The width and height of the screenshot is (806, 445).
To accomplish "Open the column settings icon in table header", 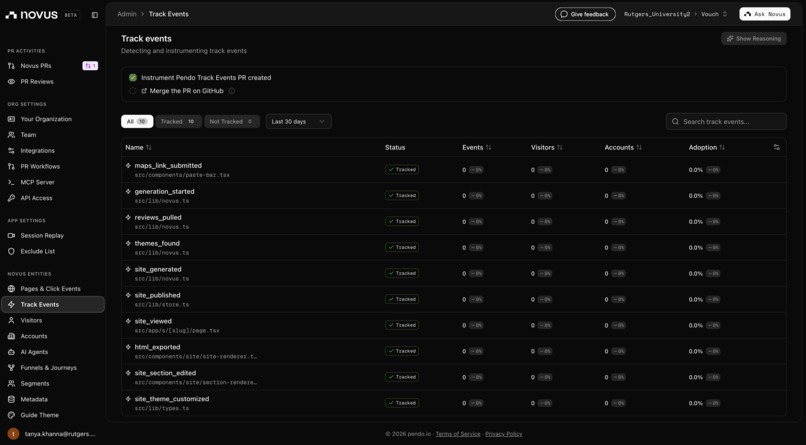I will pos(776,147).
